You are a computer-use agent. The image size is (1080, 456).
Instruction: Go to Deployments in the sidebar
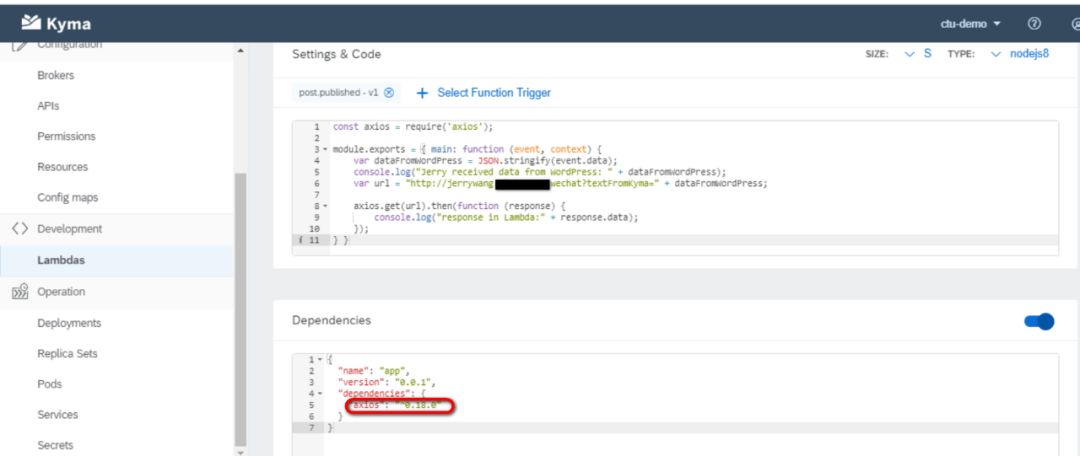pyautogui.click(x=69, y=323)
